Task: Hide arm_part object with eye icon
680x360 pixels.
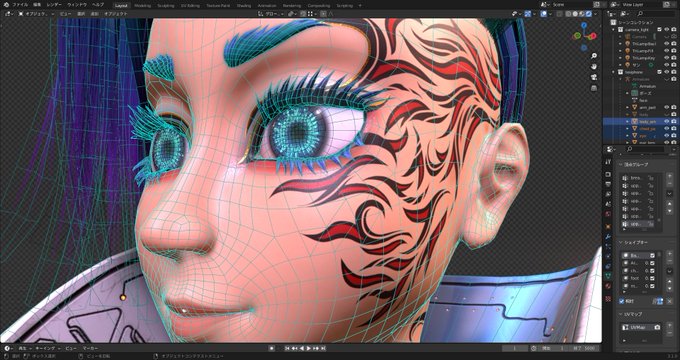Action: (667, 107)
